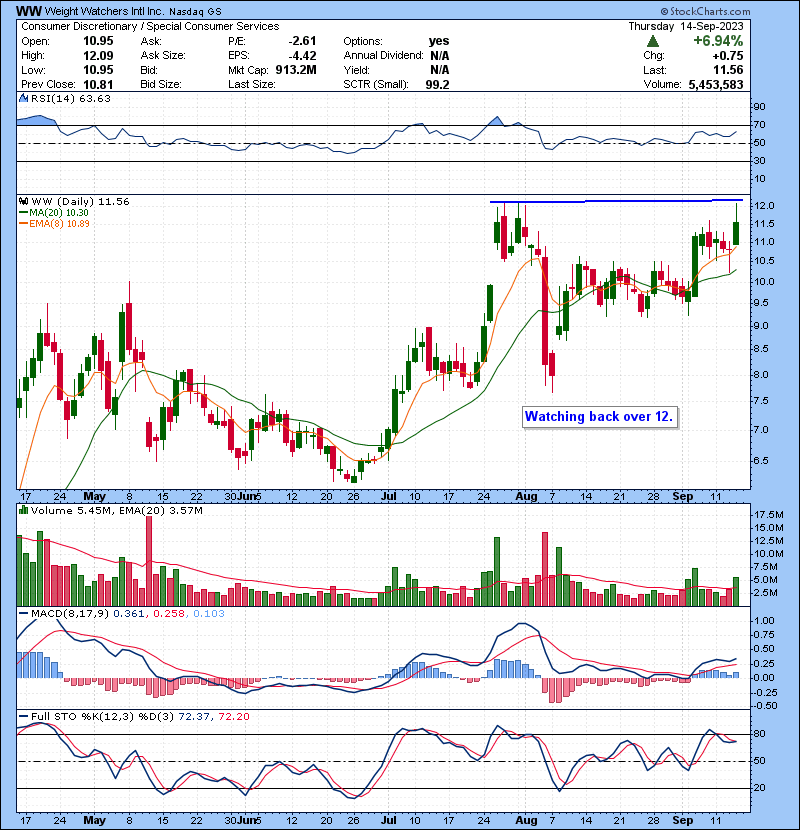The width and height of the screenshot is (800, 830).
Task: Click the Options yes value
Action: [439, 41]
